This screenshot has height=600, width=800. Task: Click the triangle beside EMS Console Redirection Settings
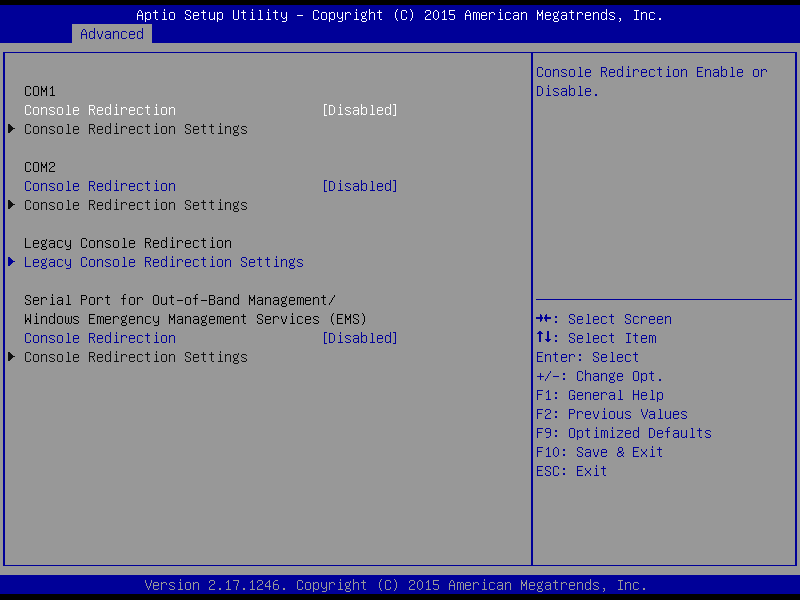pyautogui.click(x=11, y=357)
